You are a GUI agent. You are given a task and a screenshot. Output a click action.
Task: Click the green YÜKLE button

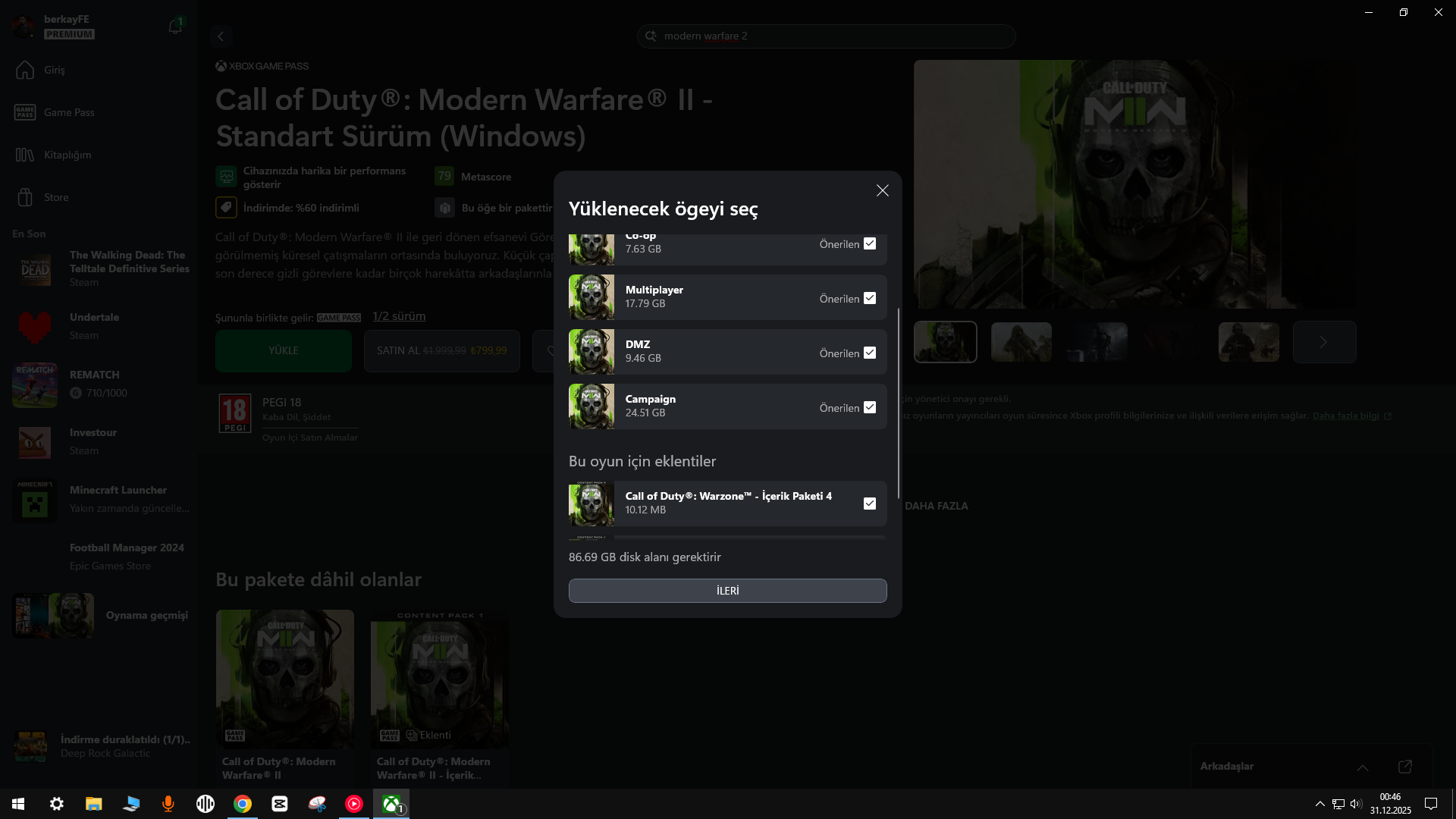pos(284,350)
